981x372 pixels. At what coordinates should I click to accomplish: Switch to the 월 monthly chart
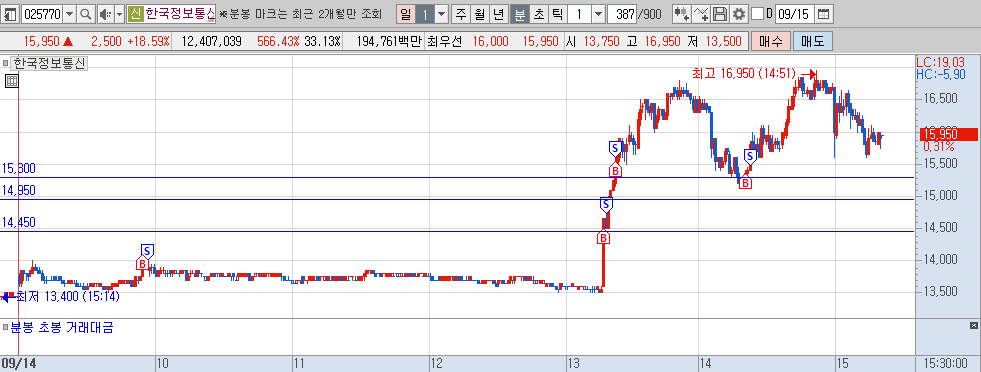click(x=480, y=14)
